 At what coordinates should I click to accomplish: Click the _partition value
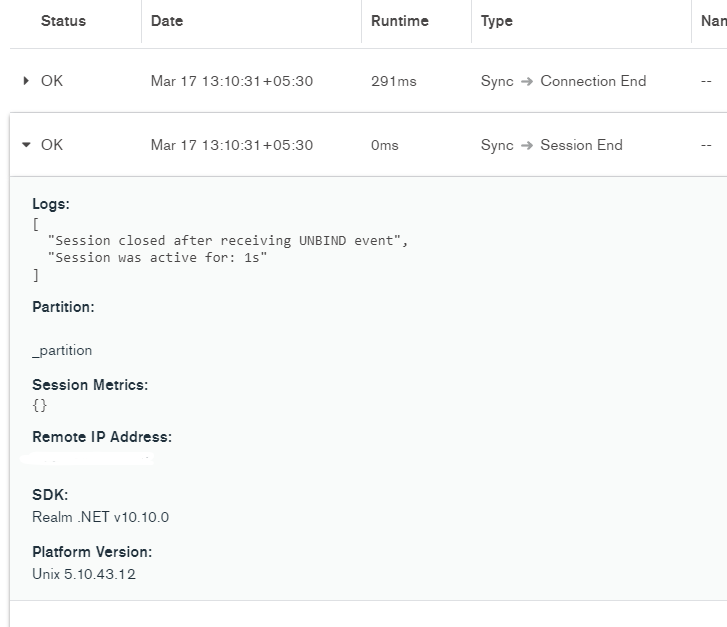(x=62, y=351)
